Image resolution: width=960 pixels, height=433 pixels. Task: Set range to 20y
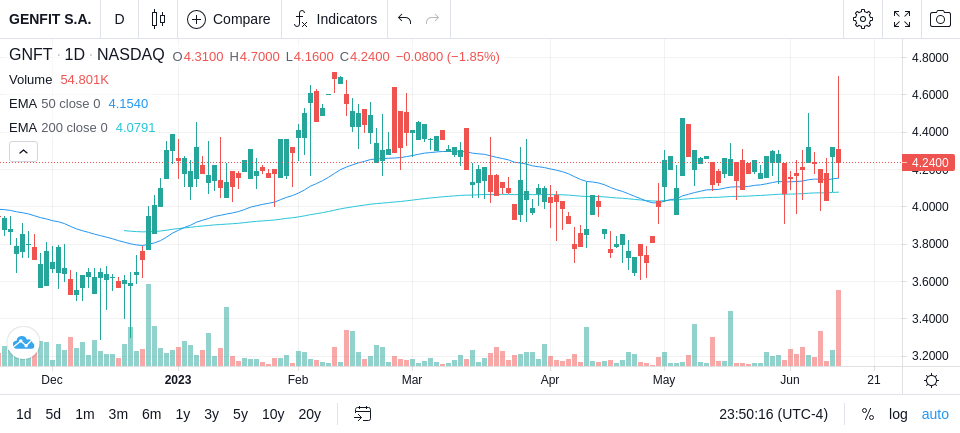[309, 415]
